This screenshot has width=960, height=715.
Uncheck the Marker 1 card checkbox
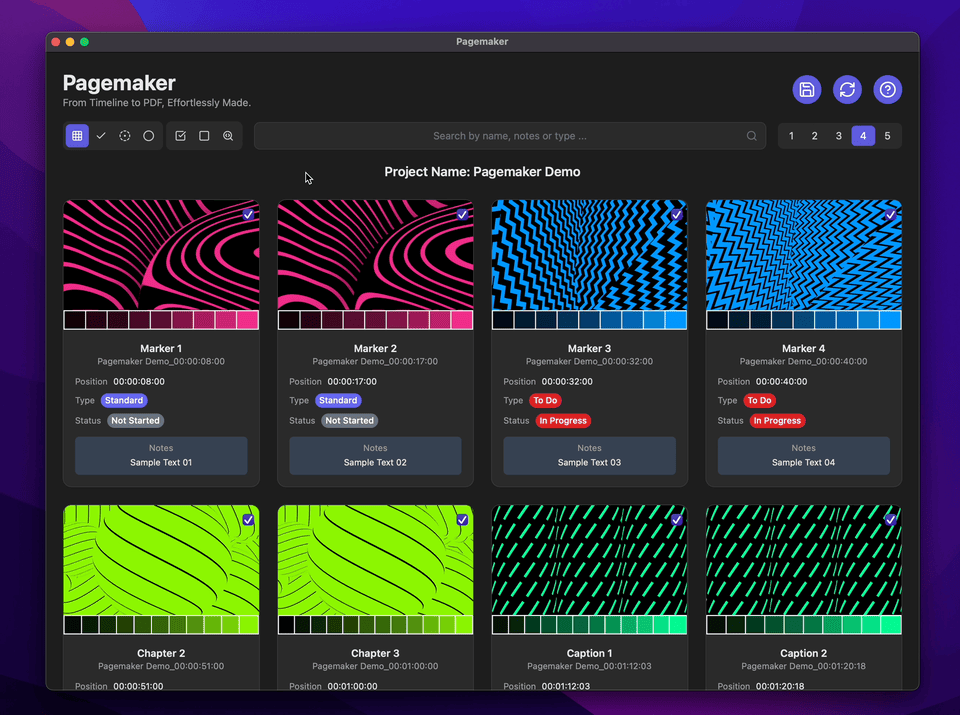(248, 214)
